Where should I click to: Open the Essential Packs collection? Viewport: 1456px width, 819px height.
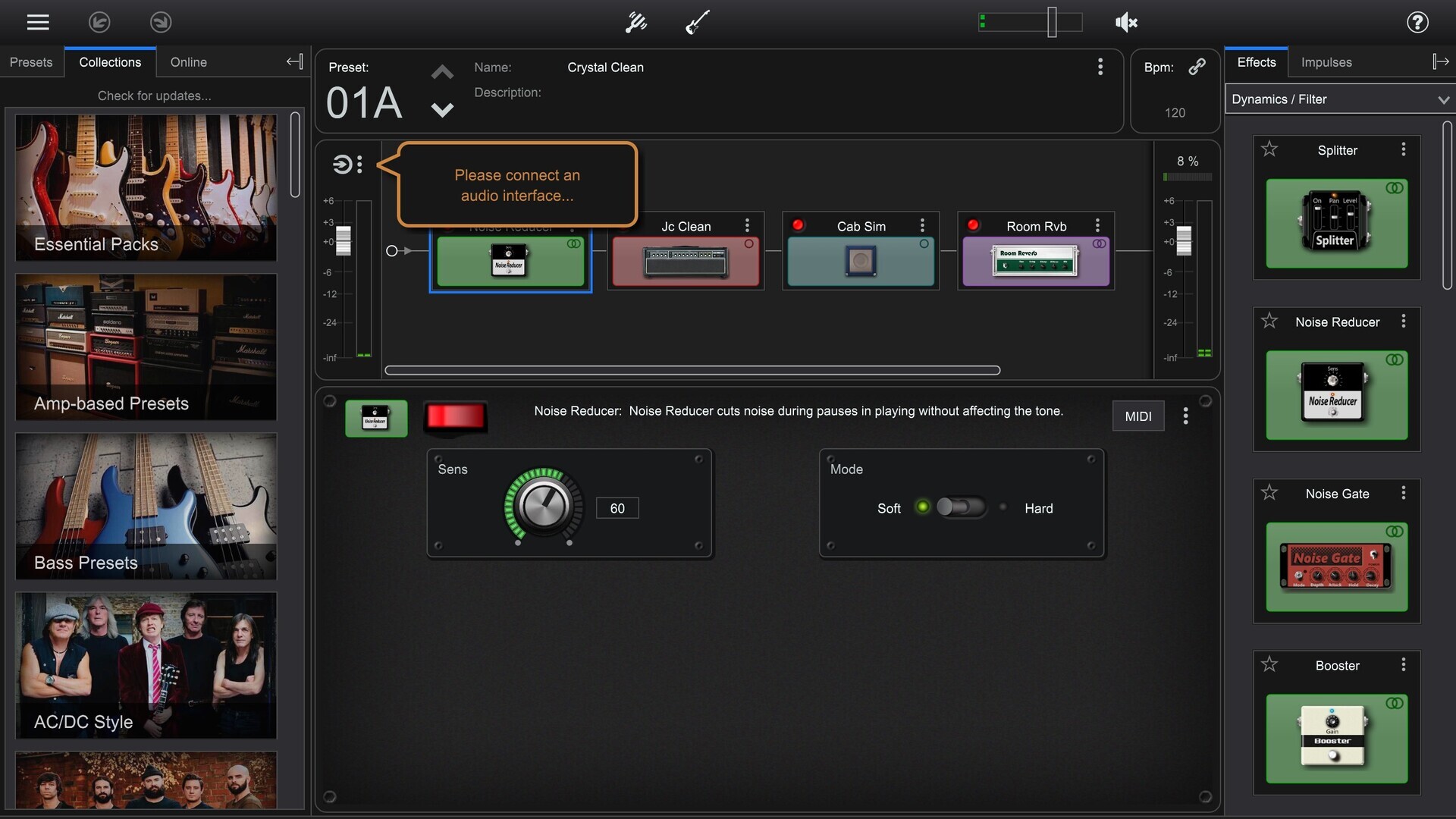(146, 187)
